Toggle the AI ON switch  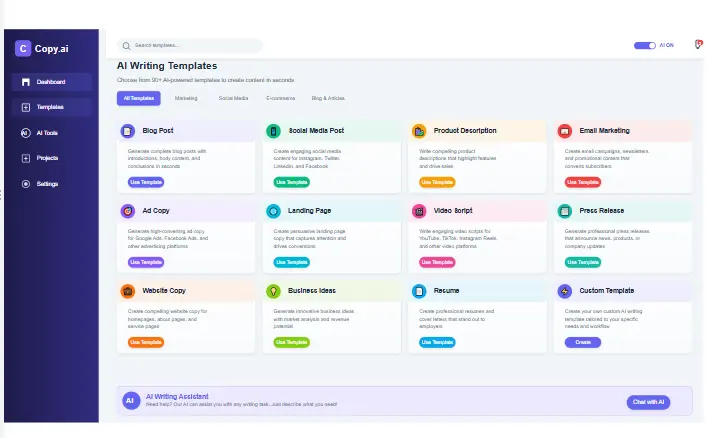[645, 45]
